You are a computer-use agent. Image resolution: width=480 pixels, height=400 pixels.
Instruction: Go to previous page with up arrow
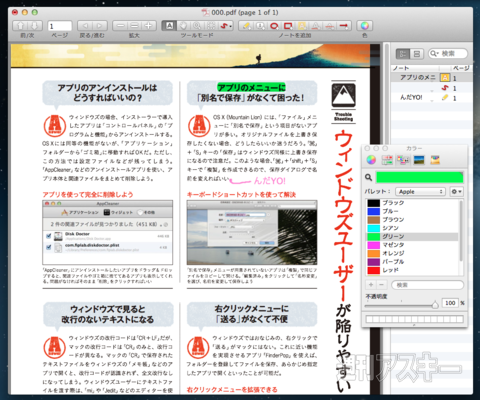pos(20,26)
